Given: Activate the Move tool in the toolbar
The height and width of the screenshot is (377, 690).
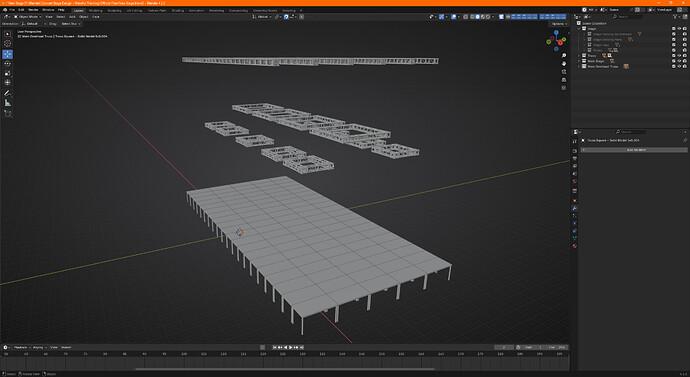Looking at the screenshot, I should tap(7, 54).
